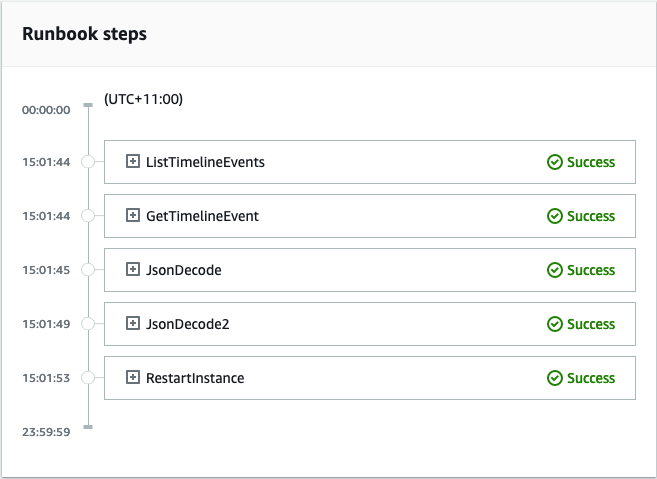Viewport: 657px width, 479px height.
Task: Expand the GetTimelineEvent step details
Action: (x=132, y=216)
